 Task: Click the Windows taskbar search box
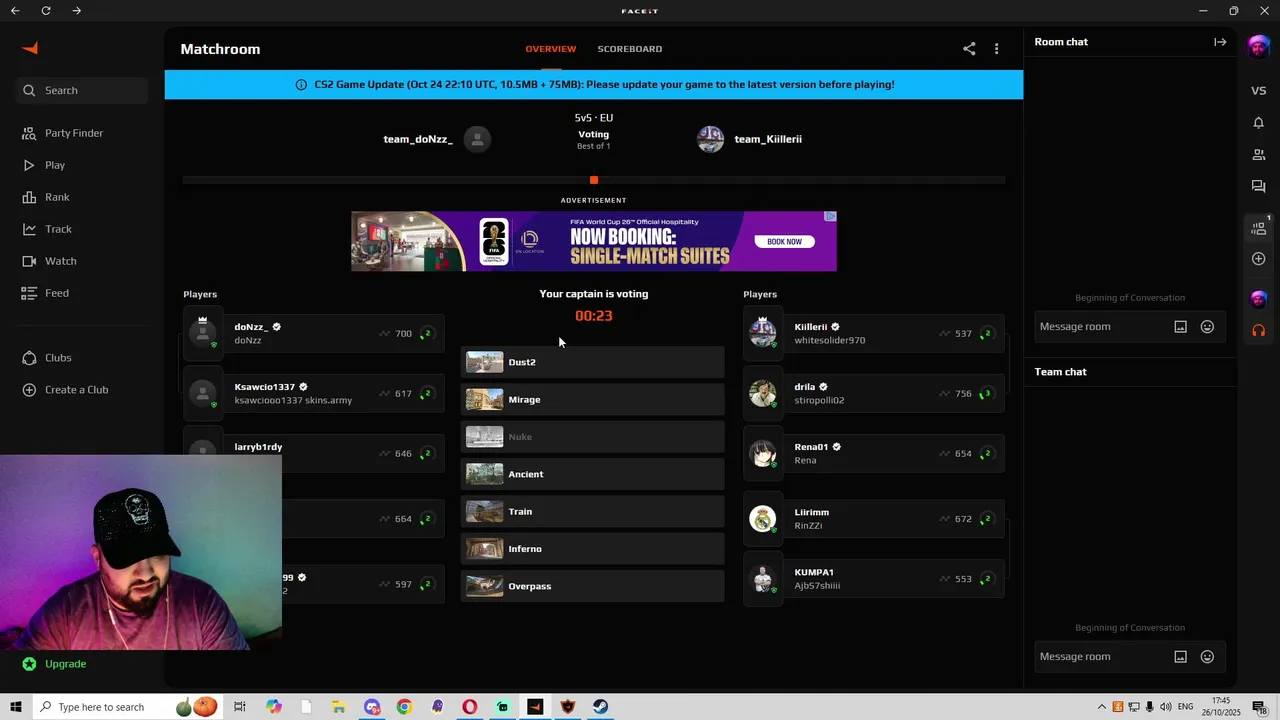127,707
